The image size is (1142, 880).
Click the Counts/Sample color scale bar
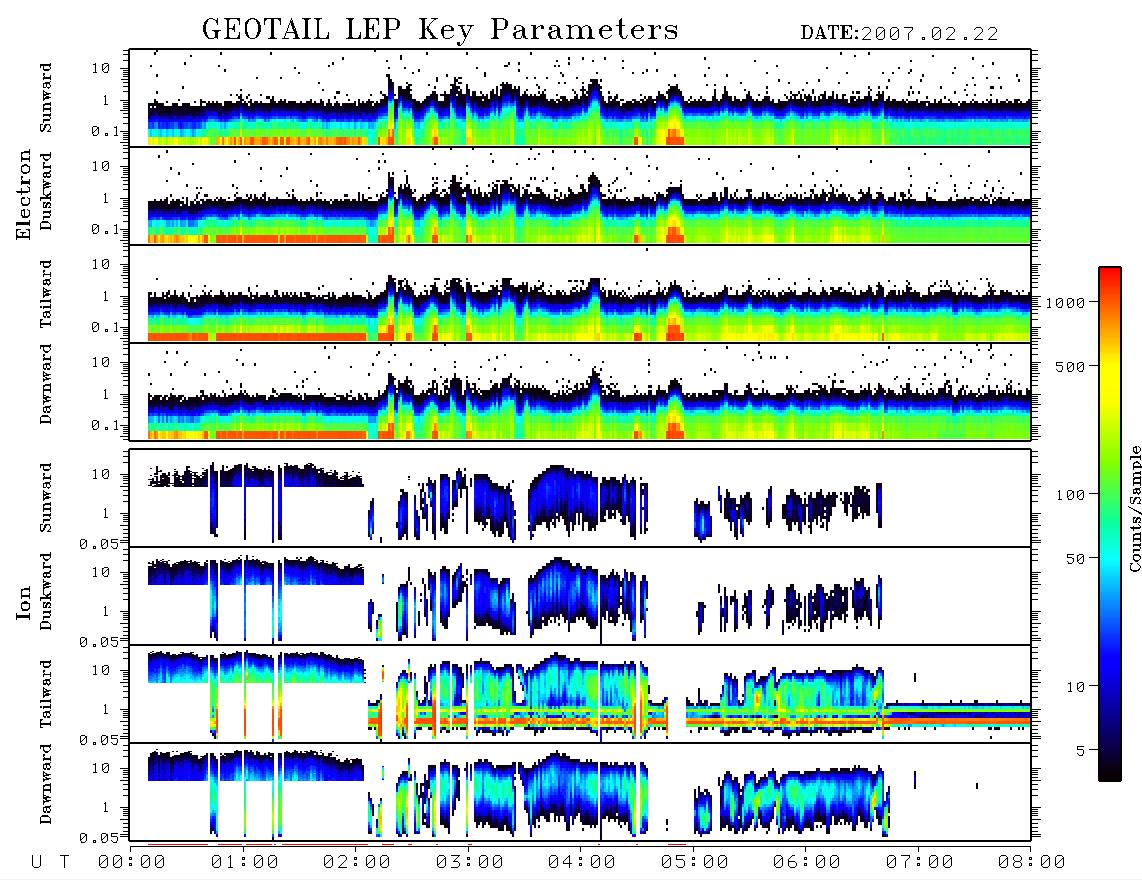(x=1110, y=524)
